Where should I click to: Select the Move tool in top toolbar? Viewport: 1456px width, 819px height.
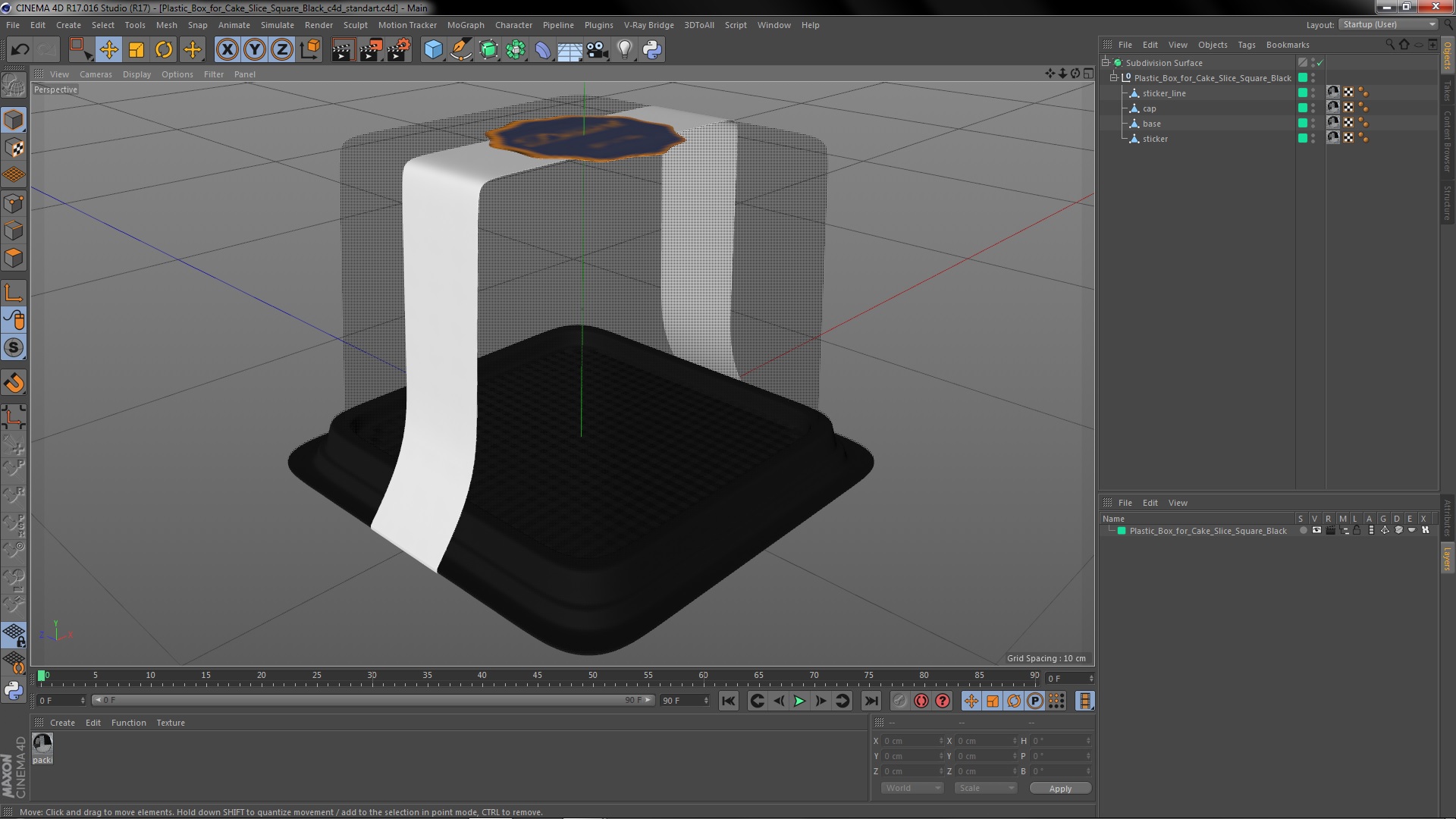click(x=108, y=50)
